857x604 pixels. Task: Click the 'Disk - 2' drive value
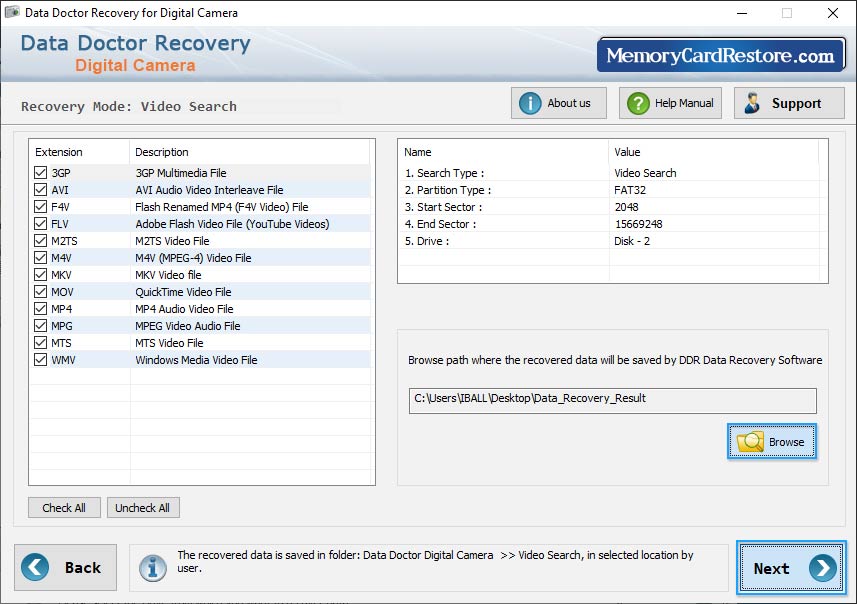632,241
